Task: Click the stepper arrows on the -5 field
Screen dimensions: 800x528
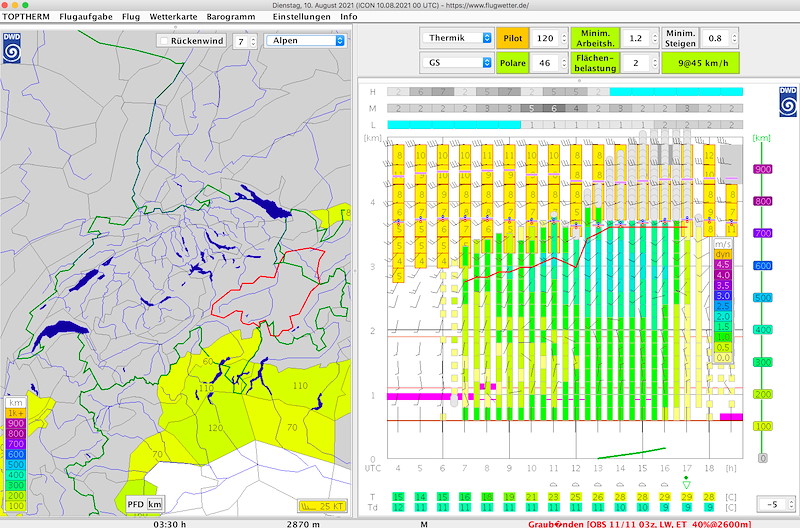Action: pos(791,505)
